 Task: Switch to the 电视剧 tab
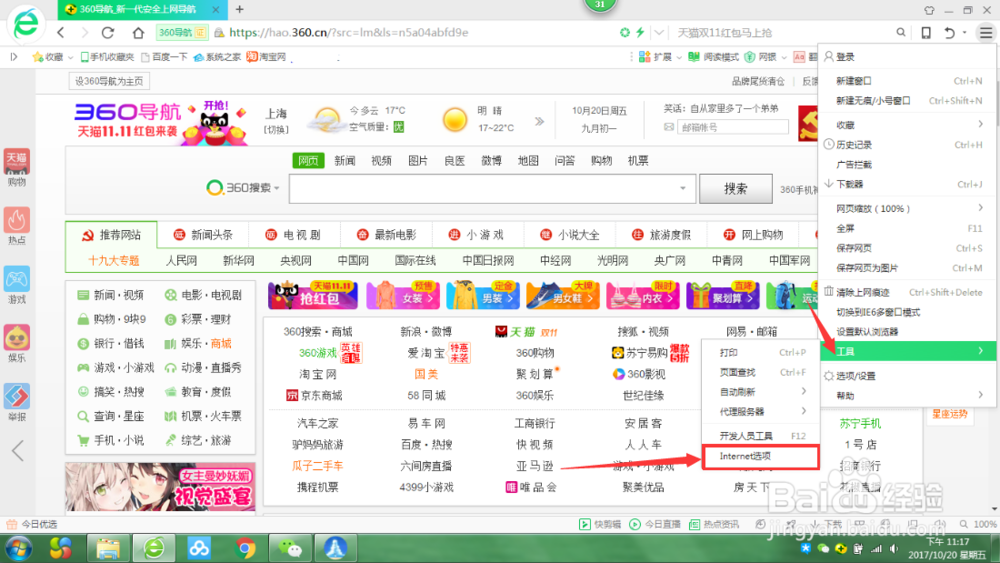click(294, 235)
